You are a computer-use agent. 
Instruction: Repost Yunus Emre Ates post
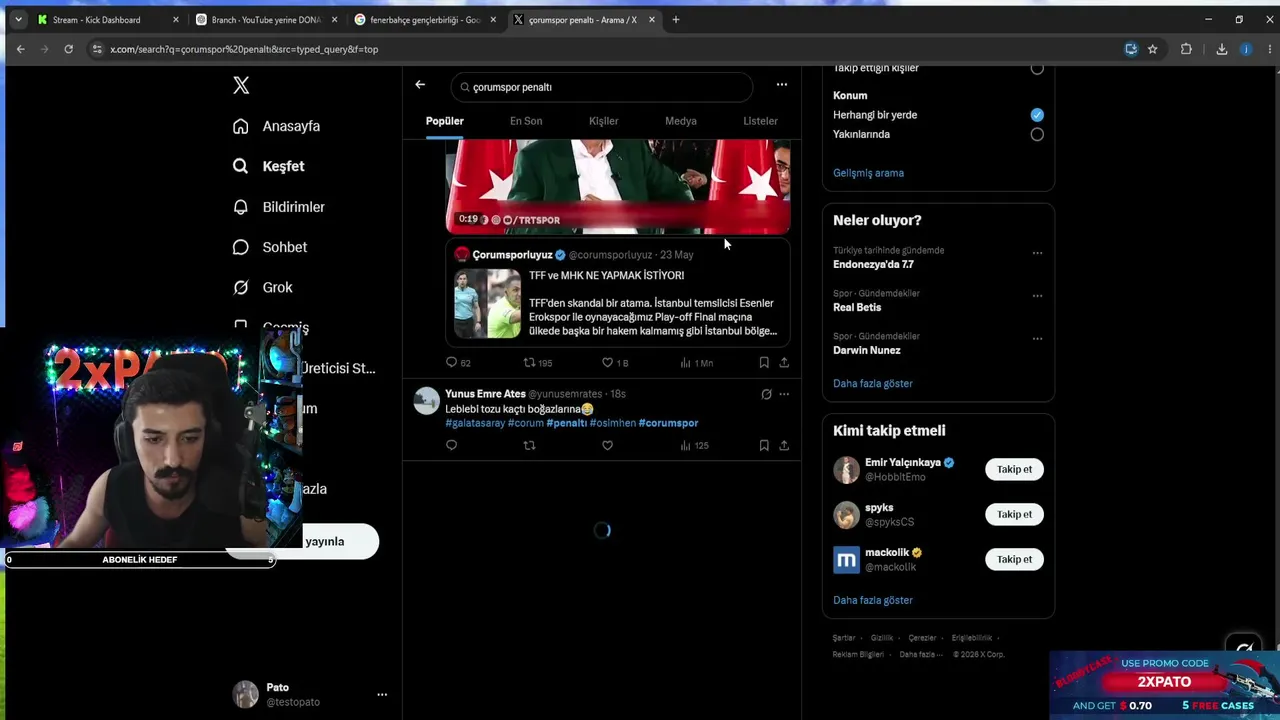[530, 445]
